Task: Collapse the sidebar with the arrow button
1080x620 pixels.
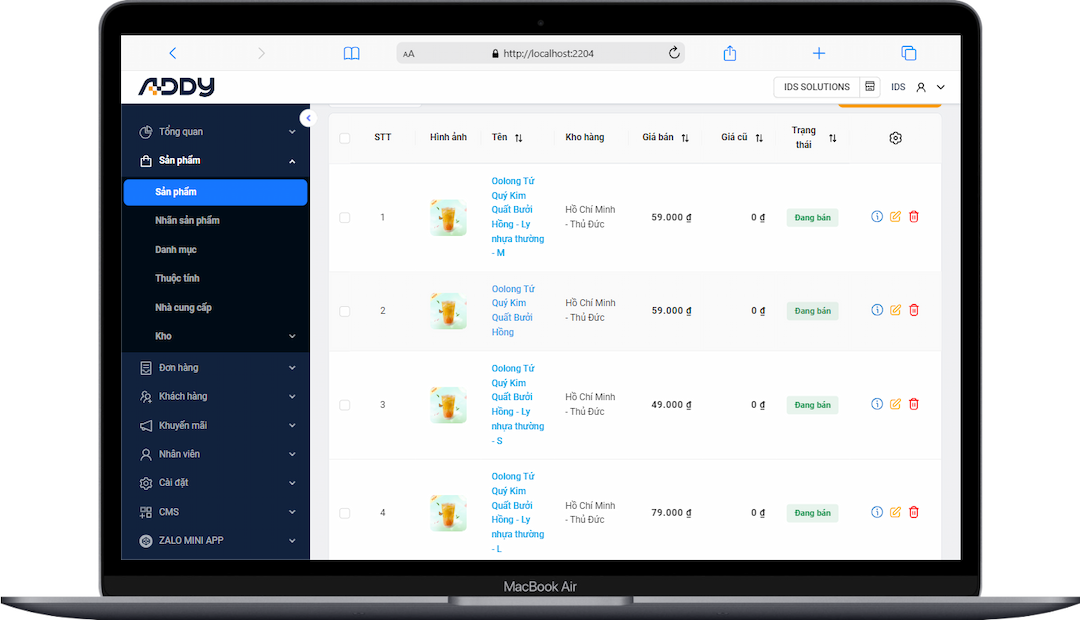Action: [x=308, y=118]
